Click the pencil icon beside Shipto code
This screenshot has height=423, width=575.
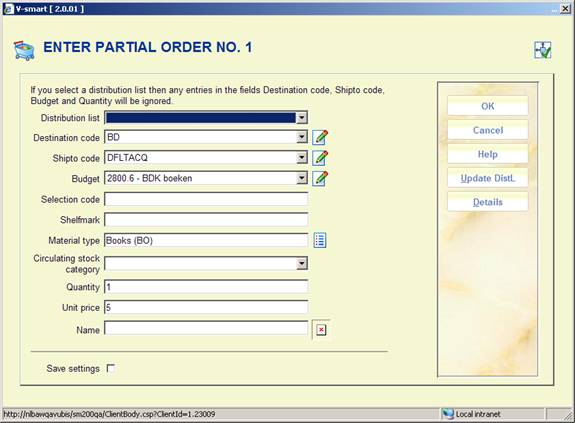pos(320,158)
